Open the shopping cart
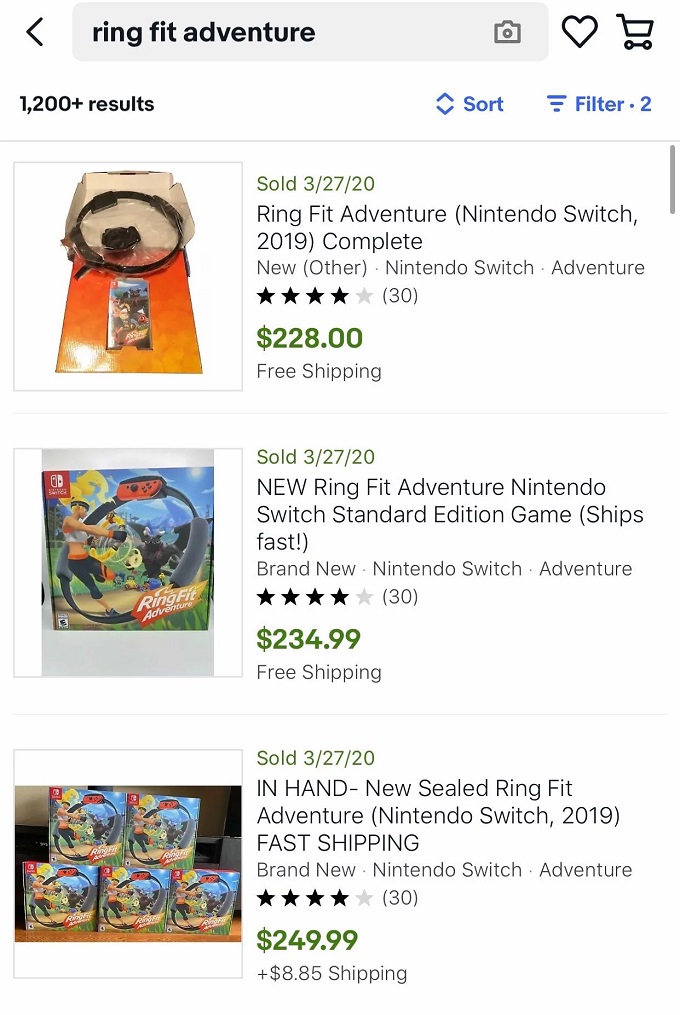 click(x=636, y=32)
